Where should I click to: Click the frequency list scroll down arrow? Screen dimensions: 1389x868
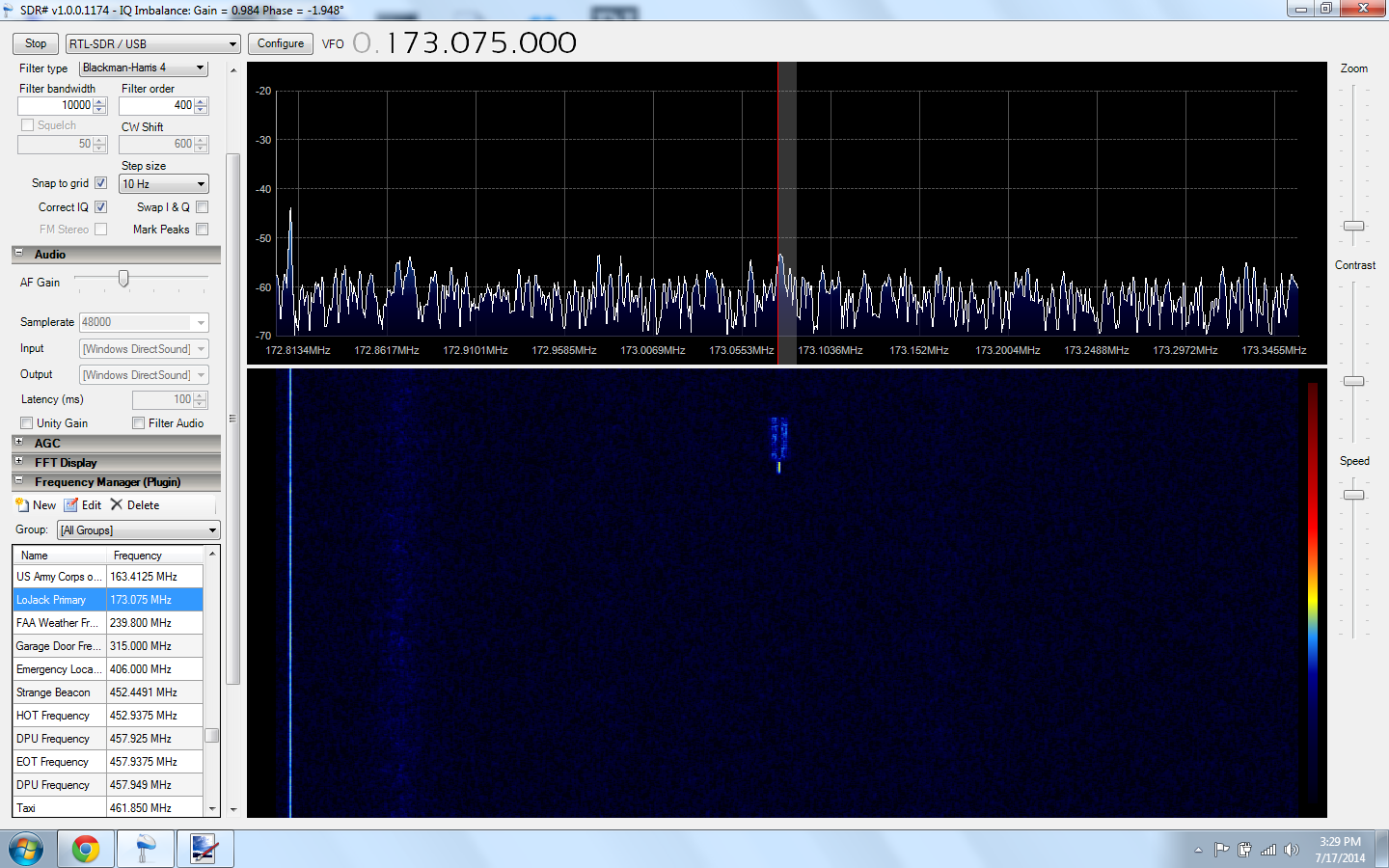coord(212,810)
